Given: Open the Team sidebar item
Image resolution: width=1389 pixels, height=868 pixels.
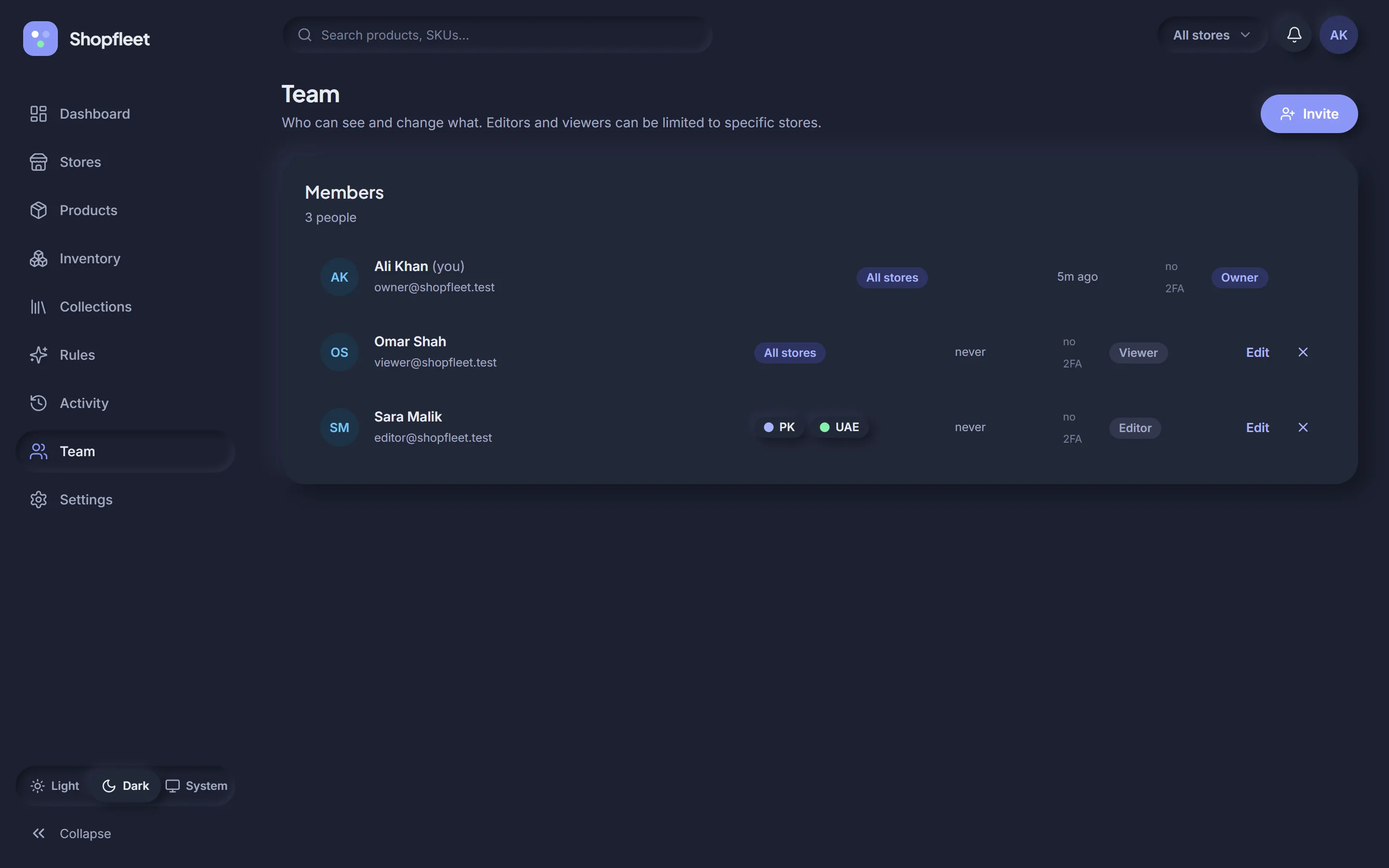Looking at the screenshot, I should tap(125, 451).
